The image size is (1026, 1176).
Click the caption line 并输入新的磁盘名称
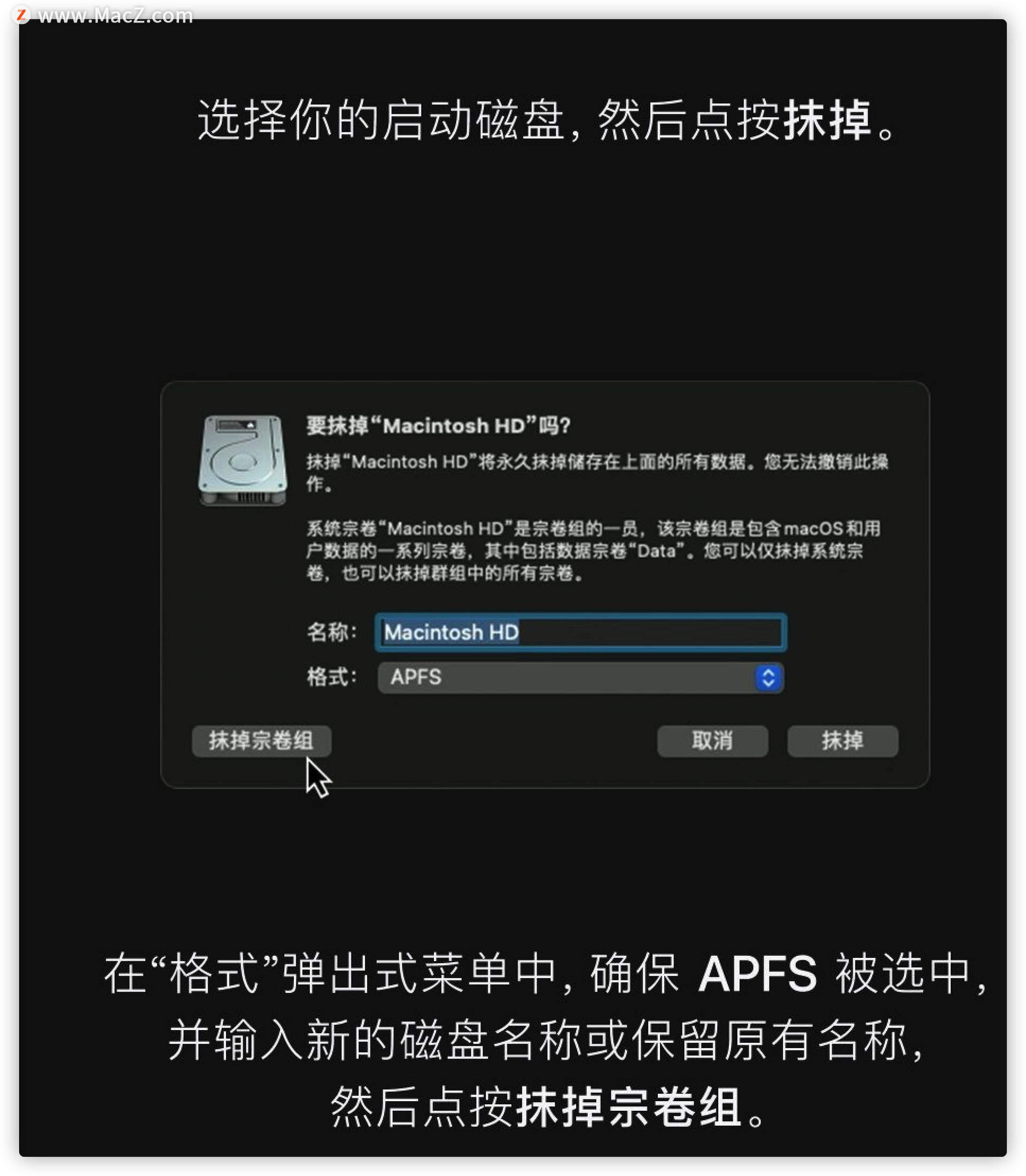click(546, 1040)
